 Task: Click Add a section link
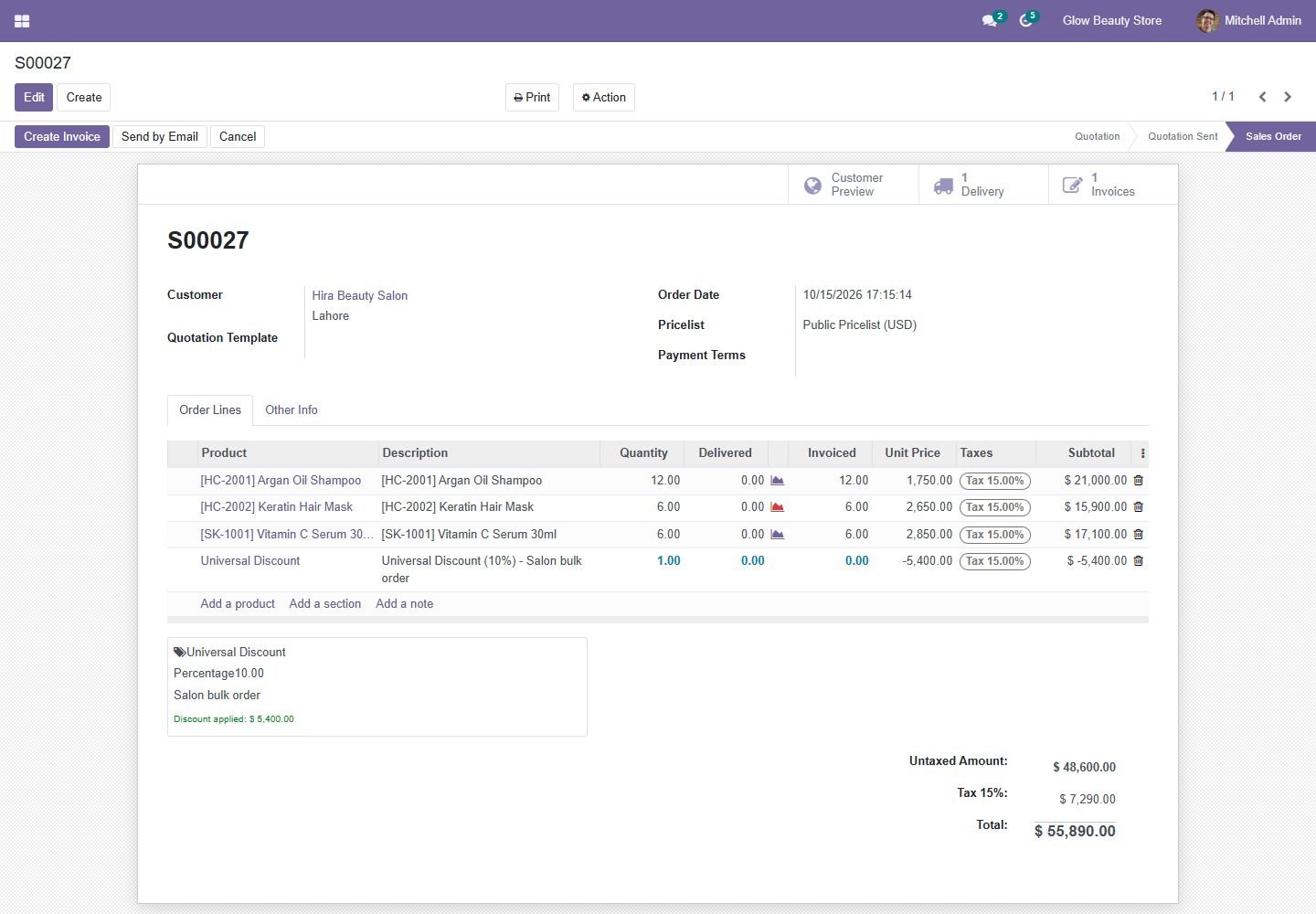click(325, 603)
